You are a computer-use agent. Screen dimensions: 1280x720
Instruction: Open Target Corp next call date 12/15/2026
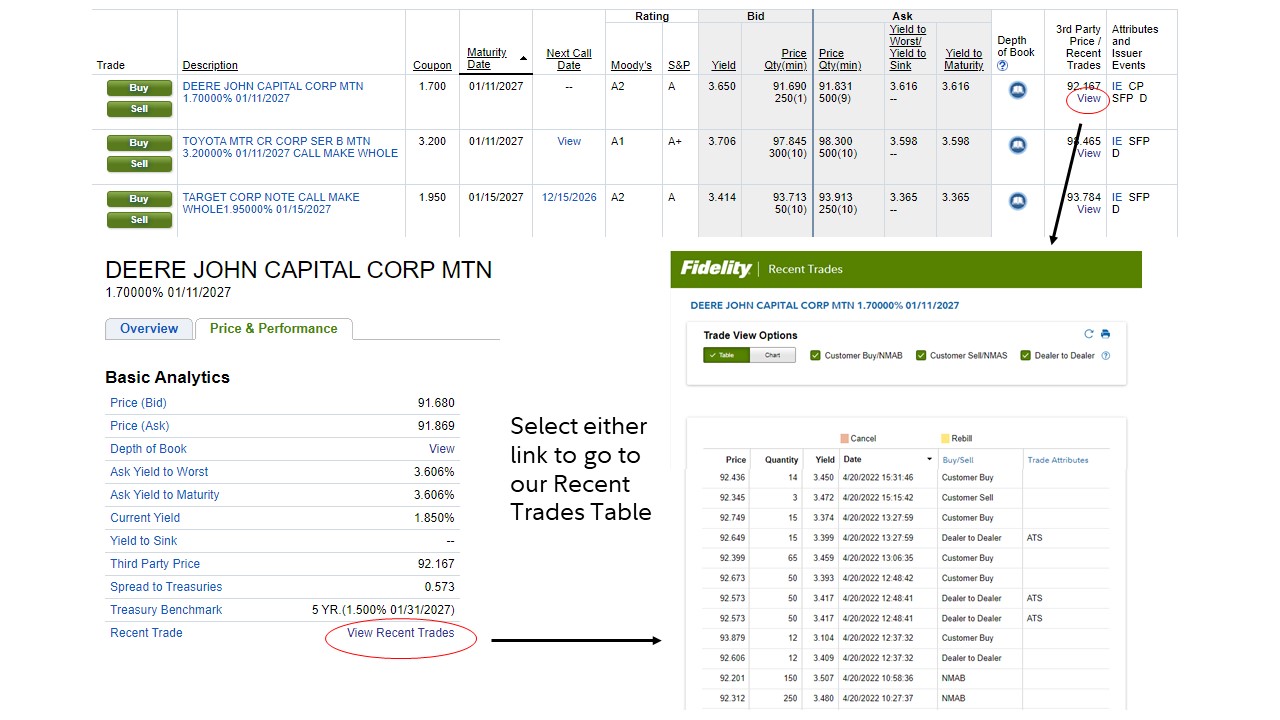569,197
